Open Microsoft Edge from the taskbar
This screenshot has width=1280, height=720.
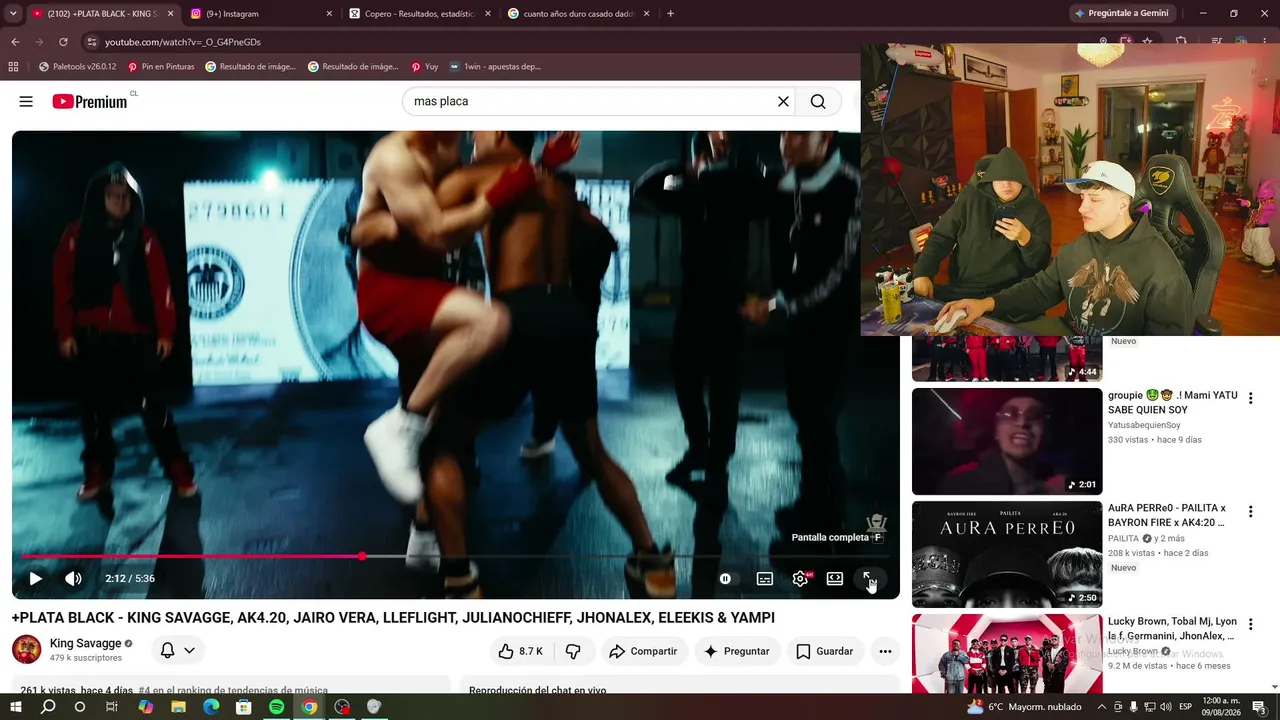pos(211,707)
